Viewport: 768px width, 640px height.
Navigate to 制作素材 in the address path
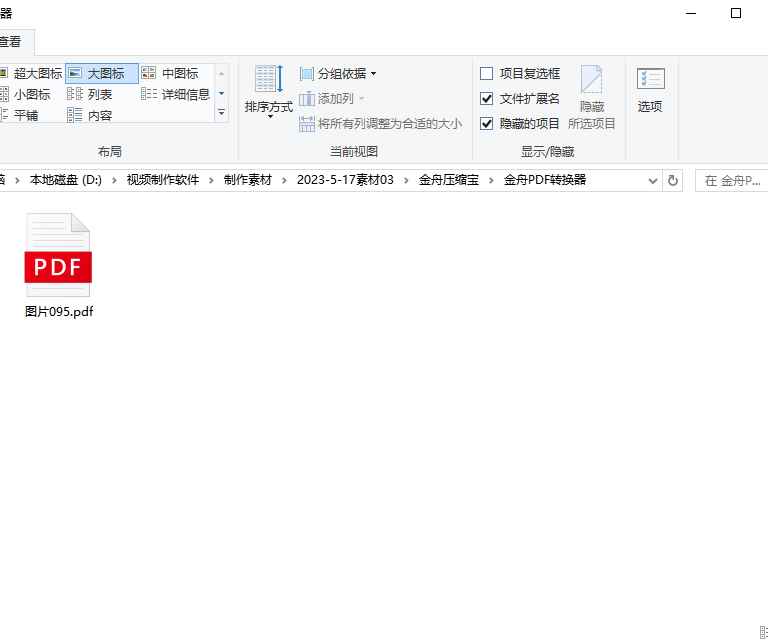248,180
